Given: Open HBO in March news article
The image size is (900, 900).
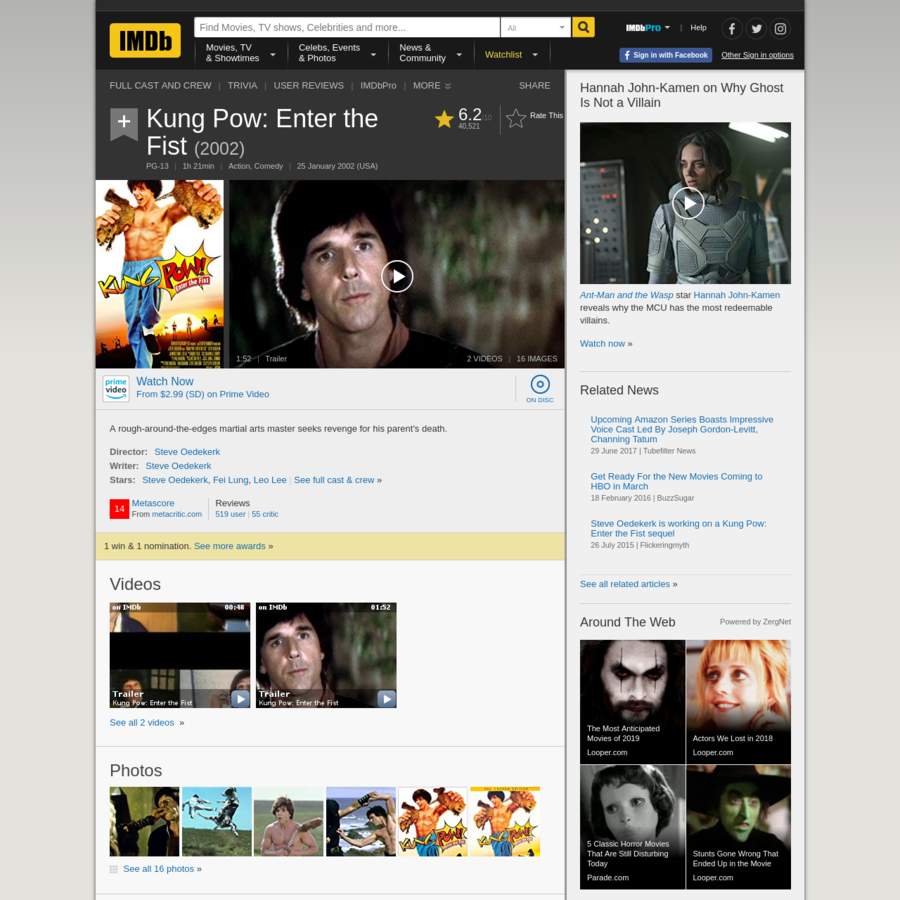Looking at the screenshot, I should click(x=676, y=481).
